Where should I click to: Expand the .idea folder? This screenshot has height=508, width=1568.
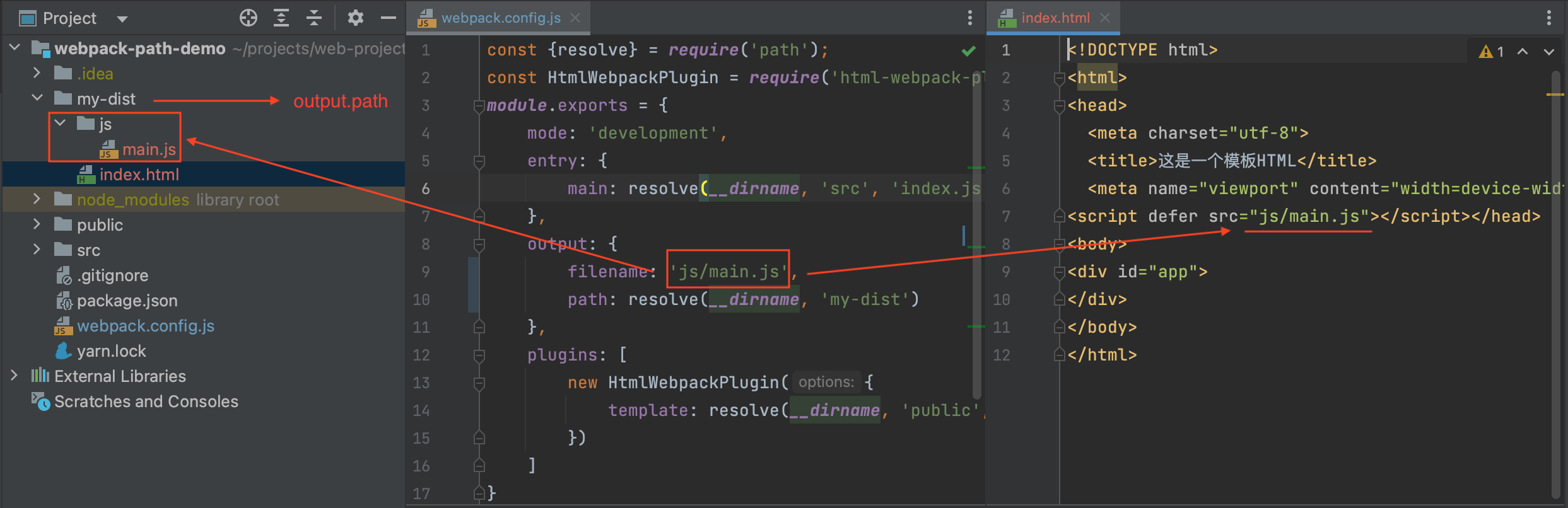(37, 73)
